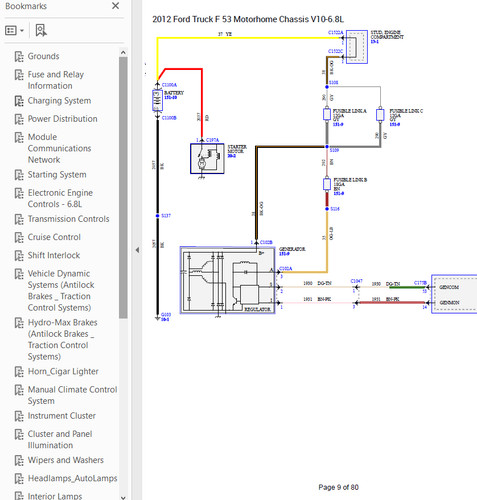Image resolution: width=477 pixels, height=500 pixels.
Task: Click the Headlamps_AutoLamps bookmark icon
Action: pyautogui.click(x=19, y=479)
